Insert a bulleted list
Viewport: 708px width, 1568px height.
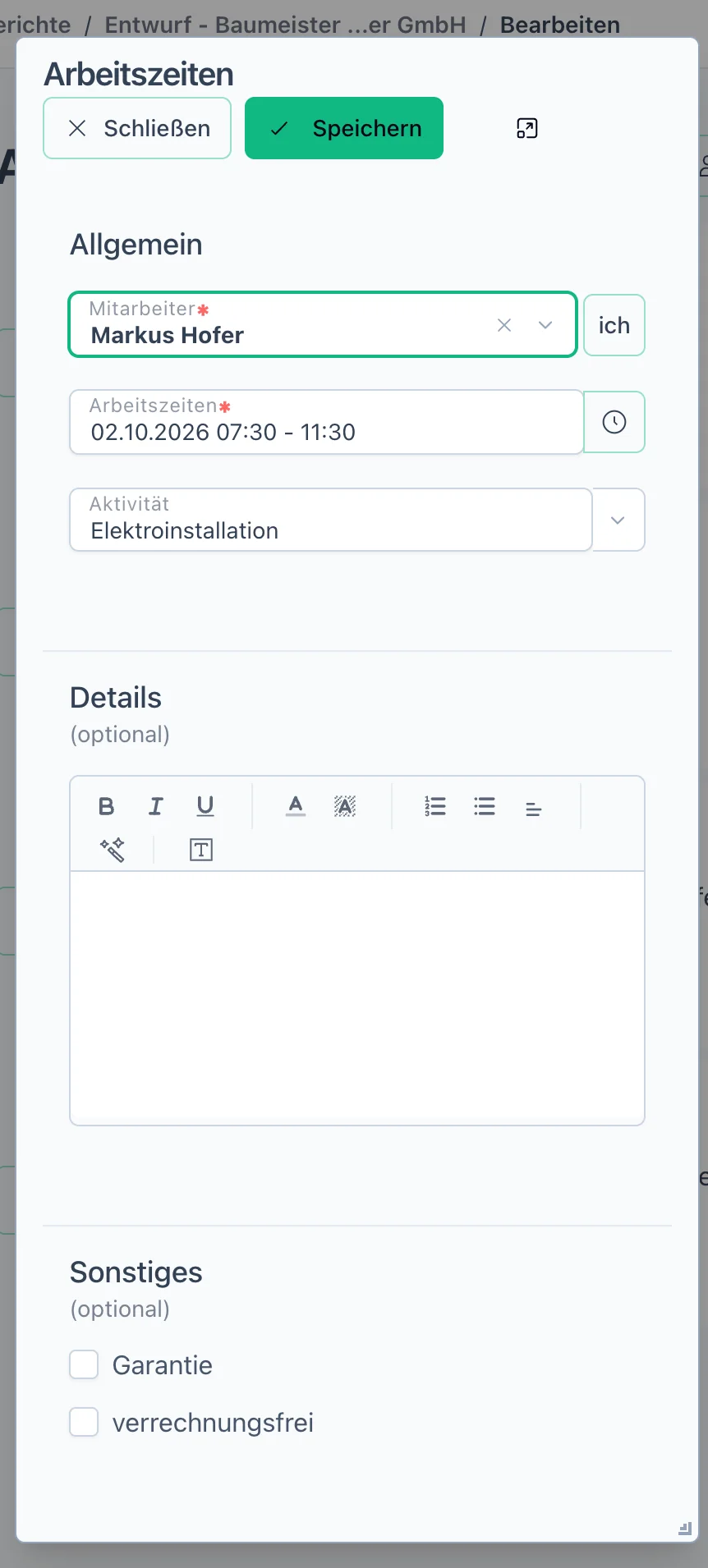point(485,806)
